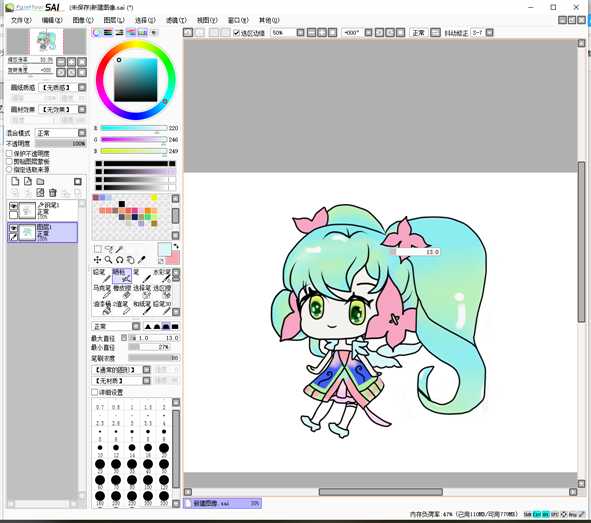Open the 50% zoom level dropdown
Viewport: 591px width, 523px height.
(300, 33)
